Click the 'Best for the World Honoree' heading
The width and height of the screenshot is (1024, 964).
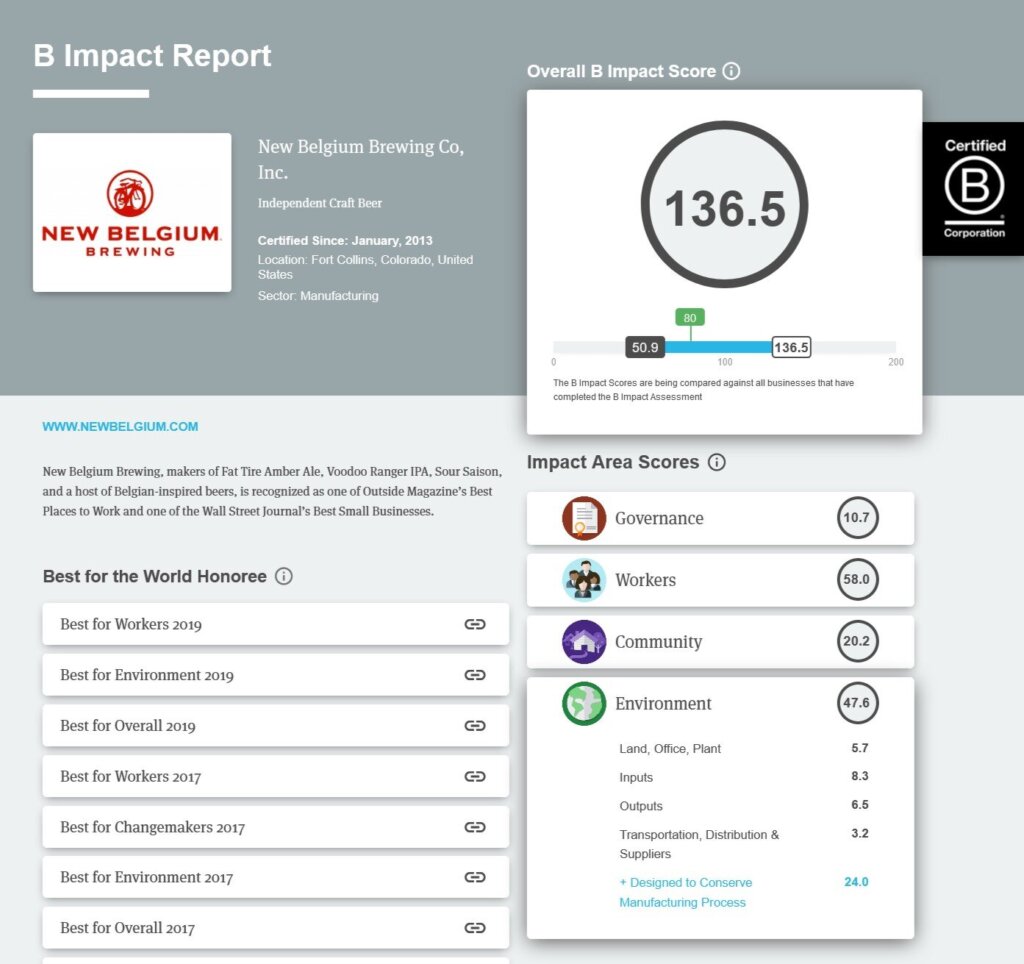coord(155,576)
